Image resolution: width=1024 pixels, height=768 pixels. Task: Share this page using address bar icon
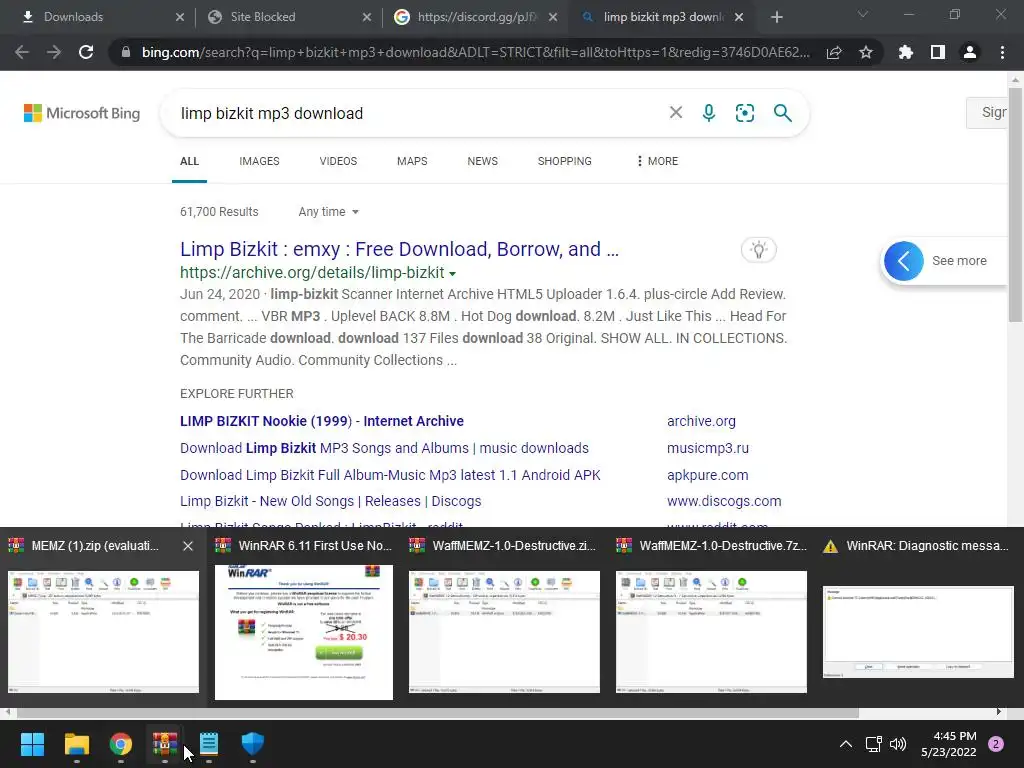pyautogui.click(x=834, y=52)
